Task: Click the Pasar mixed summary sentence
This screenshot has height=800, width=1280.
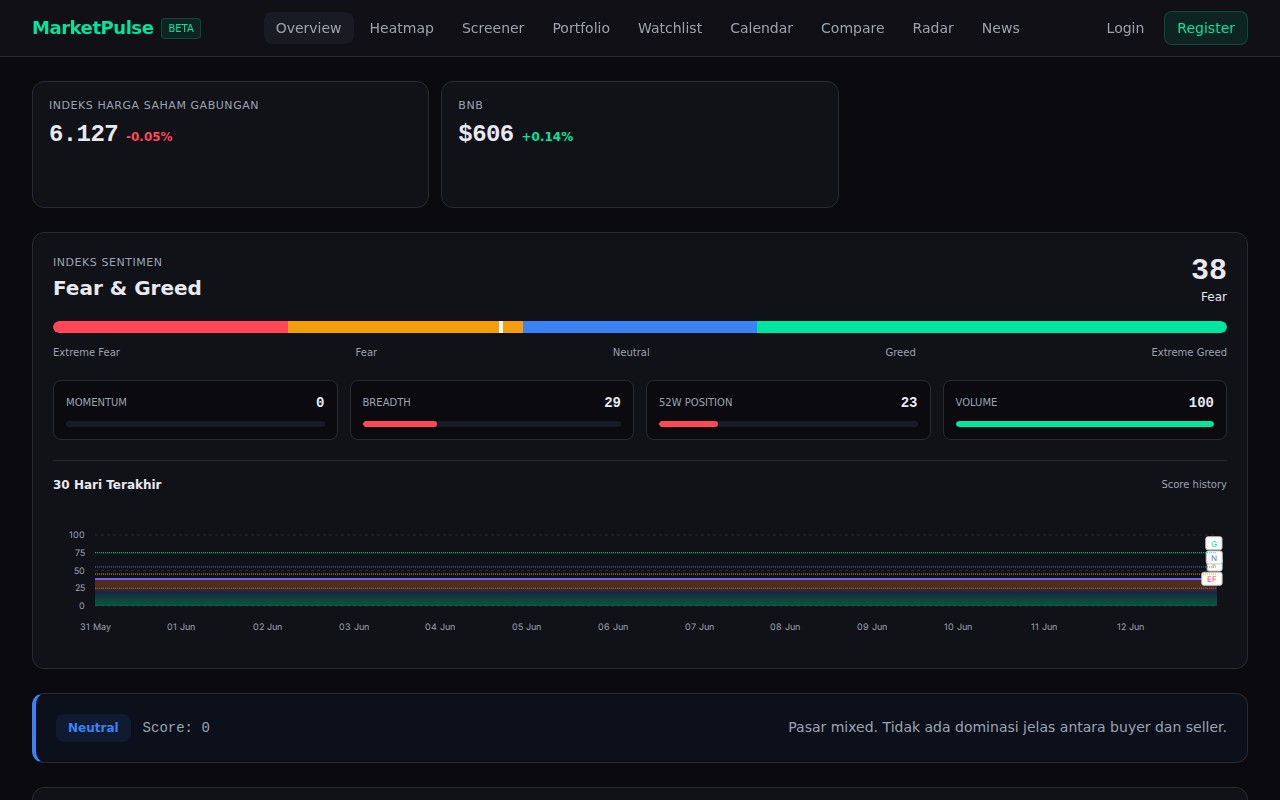Action: pos(1007,727)
